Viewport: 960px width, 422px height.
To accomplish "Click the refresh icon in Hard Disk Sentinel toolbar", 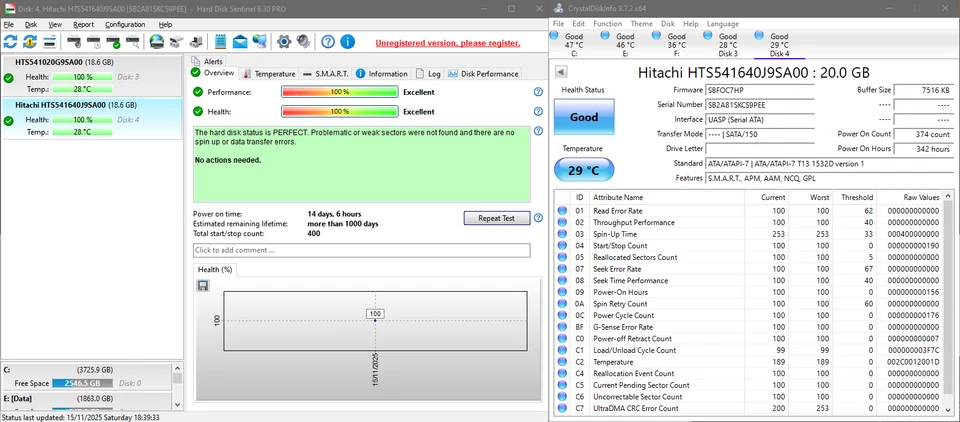I will point(11,42).
